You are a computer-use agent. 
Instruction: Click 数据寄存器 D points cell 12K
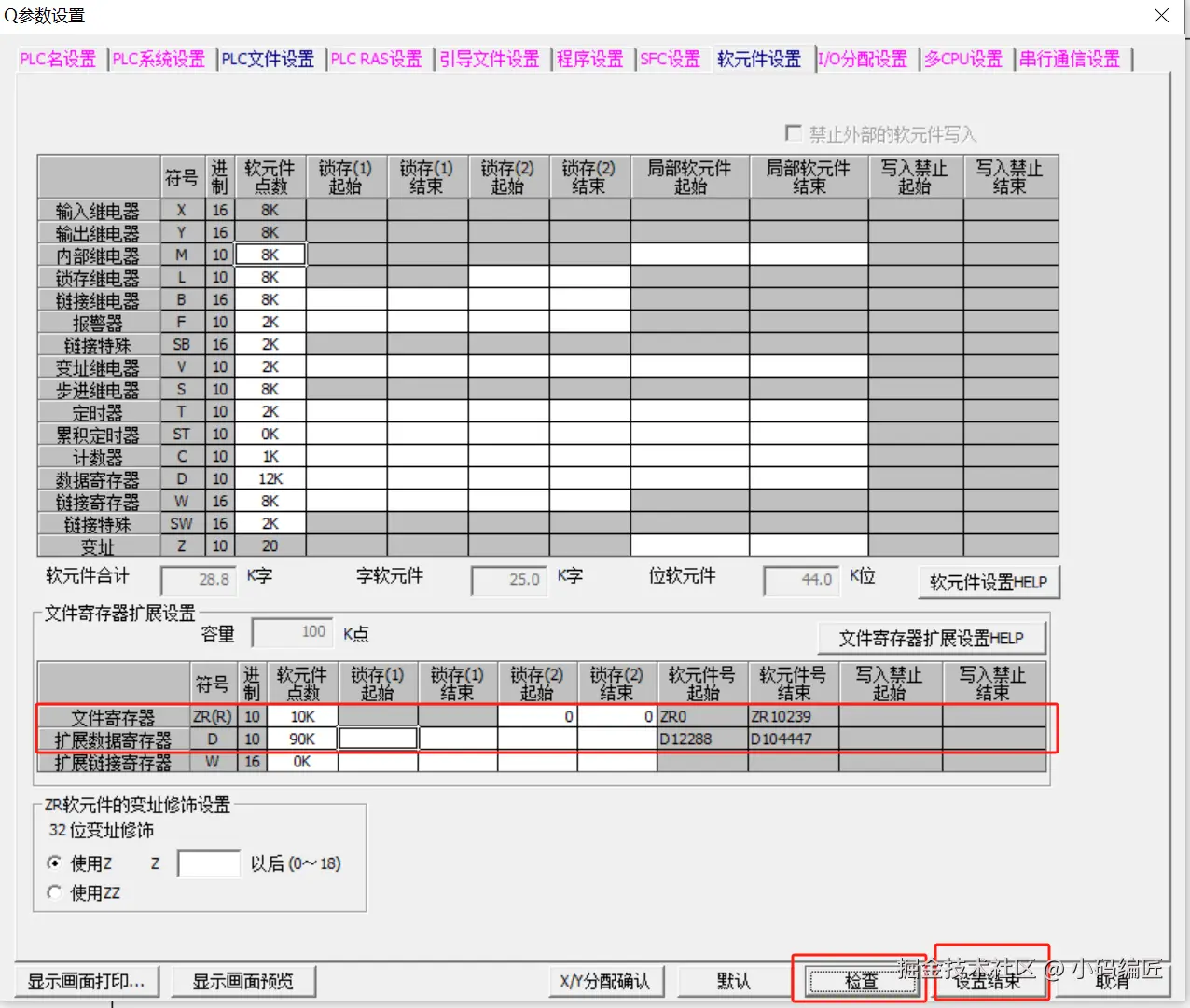(270, 478)
